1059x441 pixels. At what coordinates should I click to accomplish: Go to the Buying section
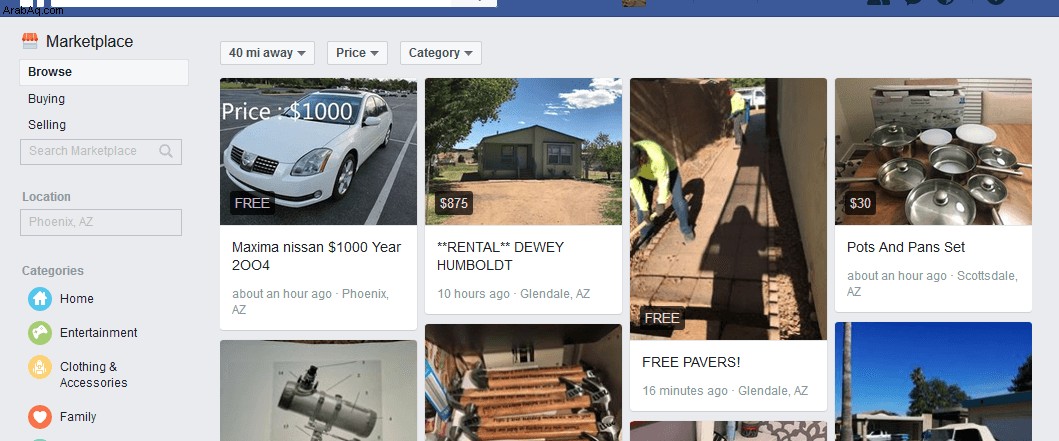coord(47,99)
